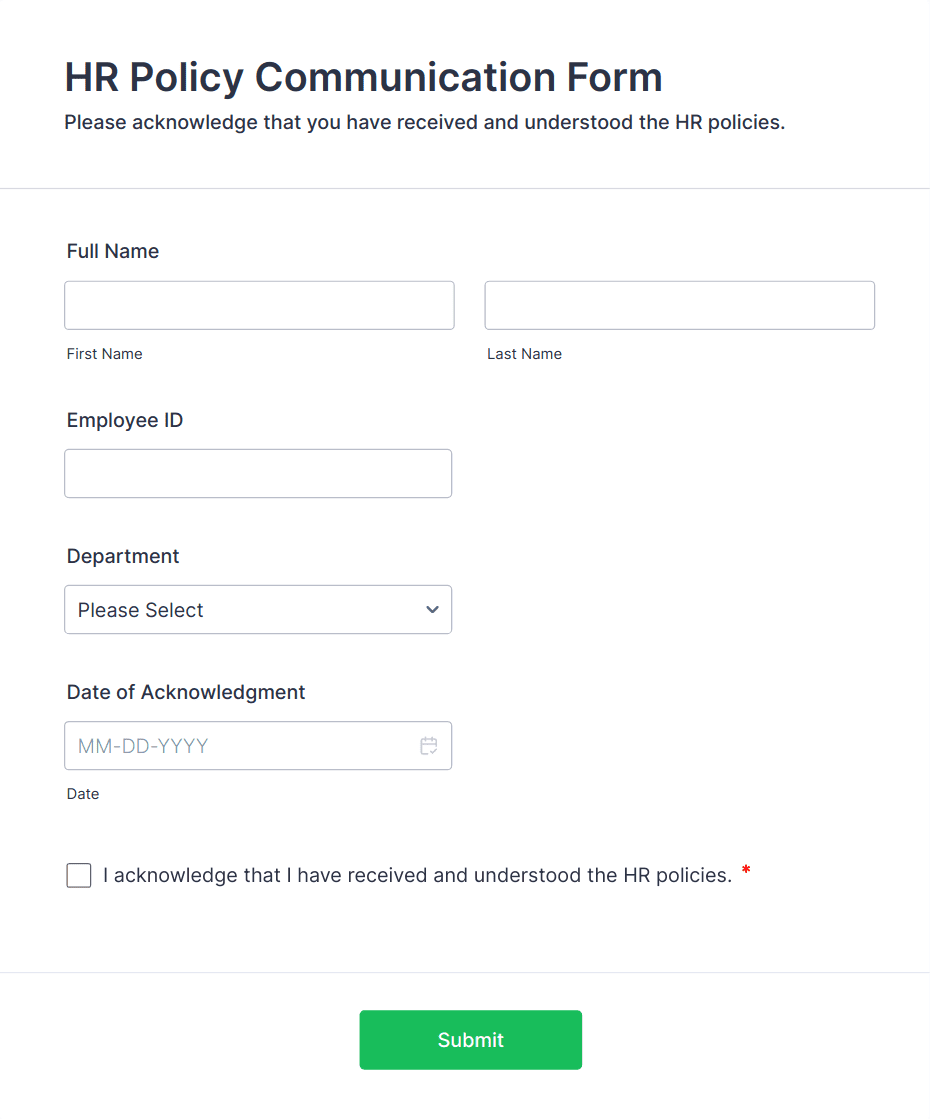Viewport: 930px width, 1119px height.
Task: Click the 'Full Name' field label
Action: 113,252
